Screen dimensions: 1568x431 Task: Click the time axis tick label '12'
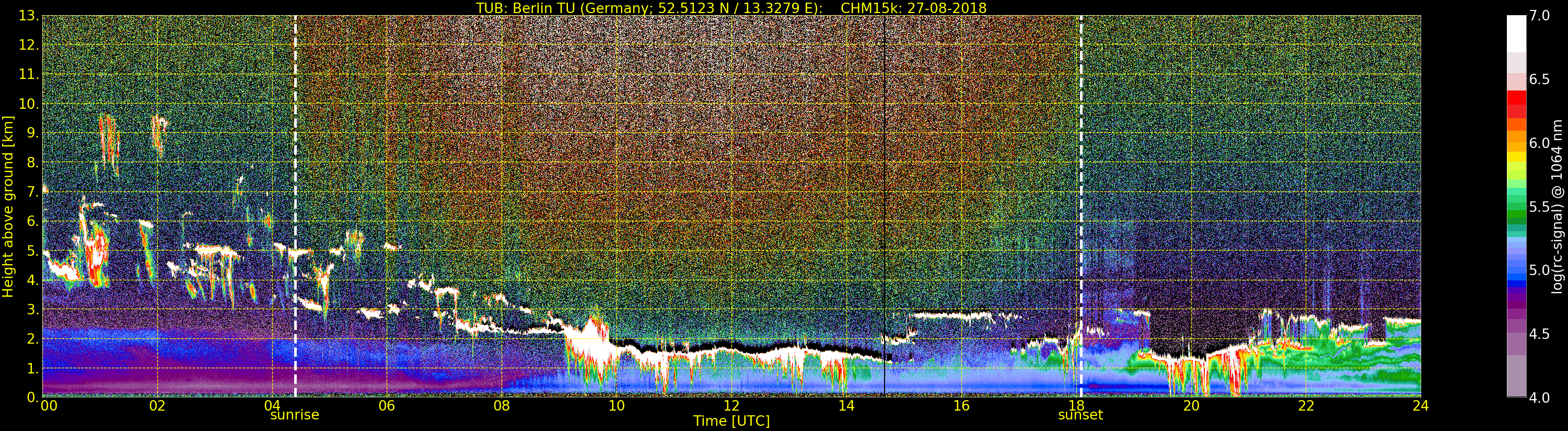[731, 406]
